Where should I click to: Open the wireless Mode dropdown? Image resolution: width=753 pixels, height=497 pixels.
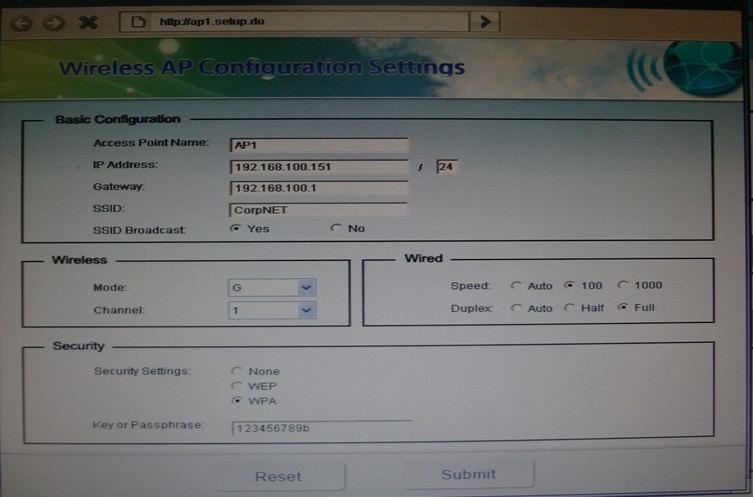[x=272, y=288]
